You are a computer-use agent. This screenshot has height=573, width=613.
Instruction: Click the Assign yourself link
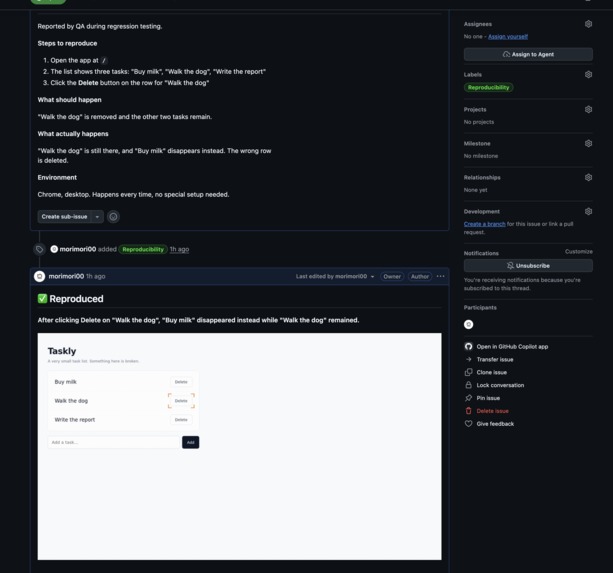(508, 36)
